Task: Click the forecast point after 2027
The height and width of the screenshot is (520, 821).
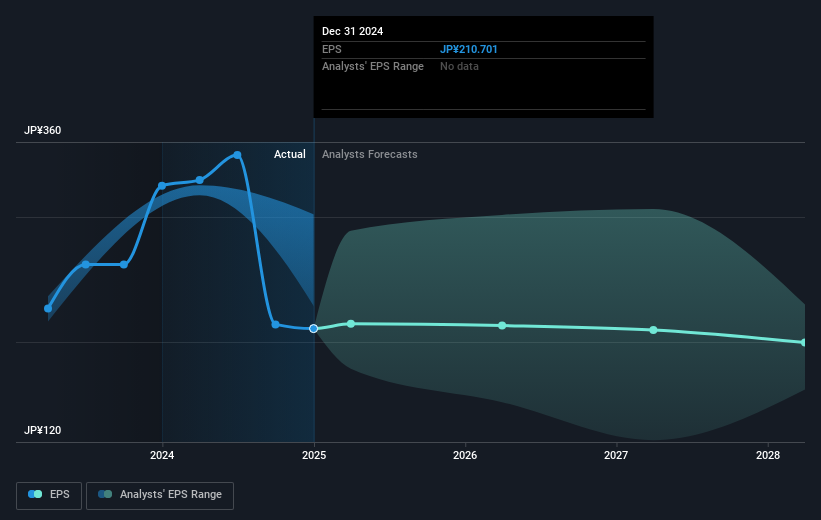Action: tap(653, 330)
